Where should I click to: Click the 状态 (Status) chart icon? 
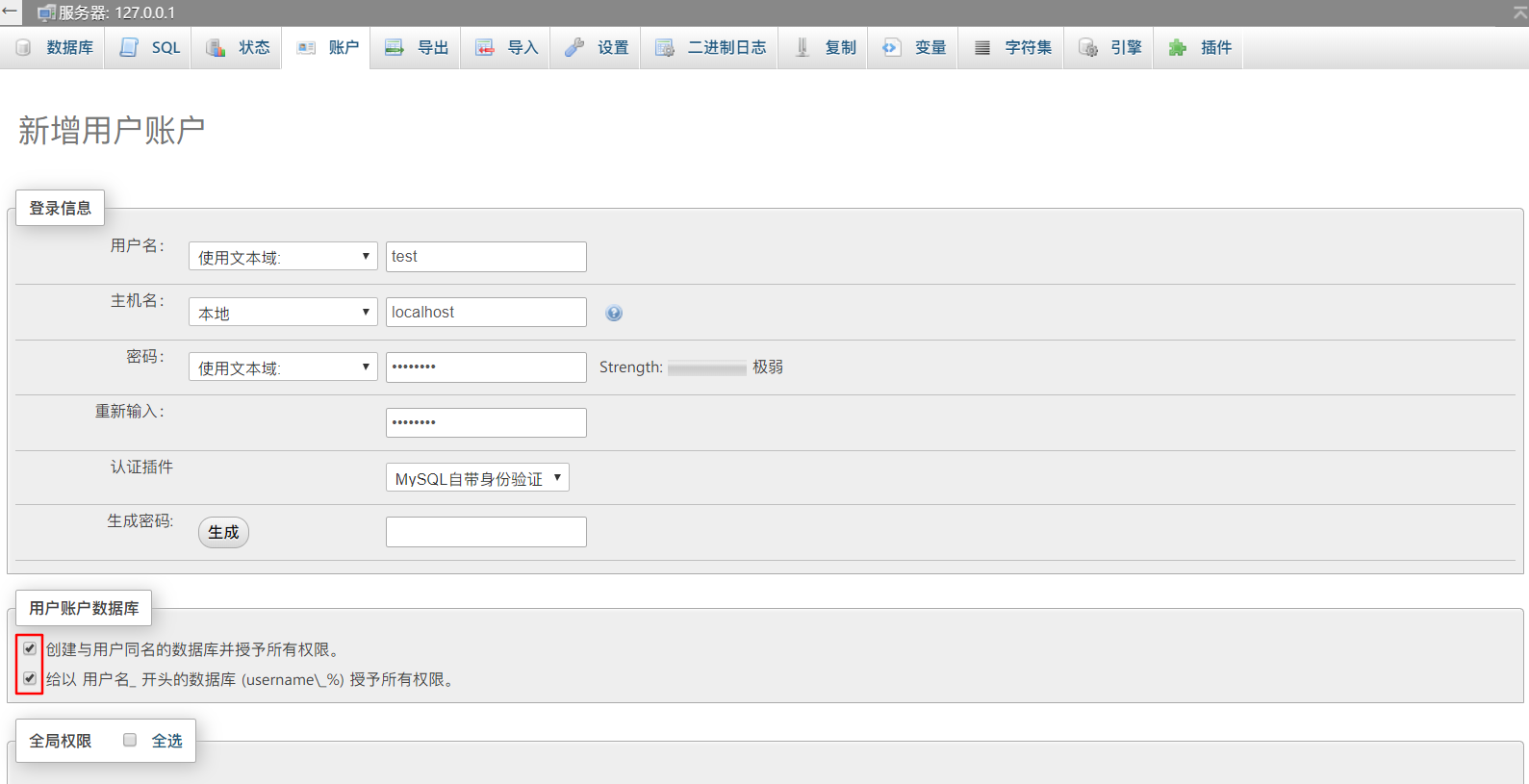217,48
